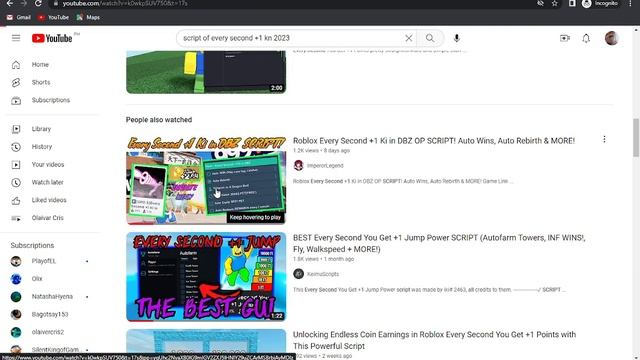The image size is (640, 360).
Task: Click the NatashaHyena channel avatar
Action: pyautogui.click(x=16, y=297)
